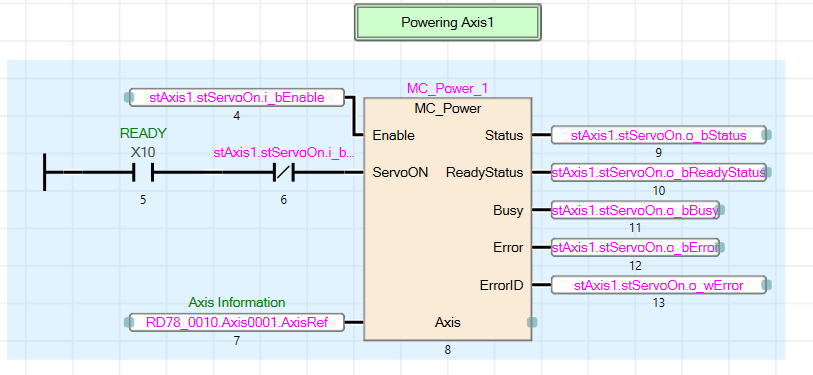Select the stAxis1.stServoOn.o_wError output variable
813x375 pixels.
pyautogui.click(x=658, y=285)
